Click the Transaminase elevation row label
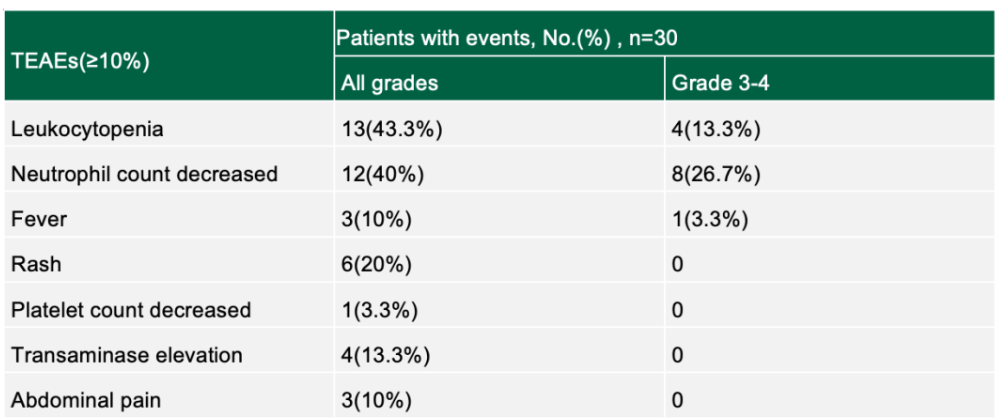Viewport: 999px width, 420px height. [x=127, y=355]
